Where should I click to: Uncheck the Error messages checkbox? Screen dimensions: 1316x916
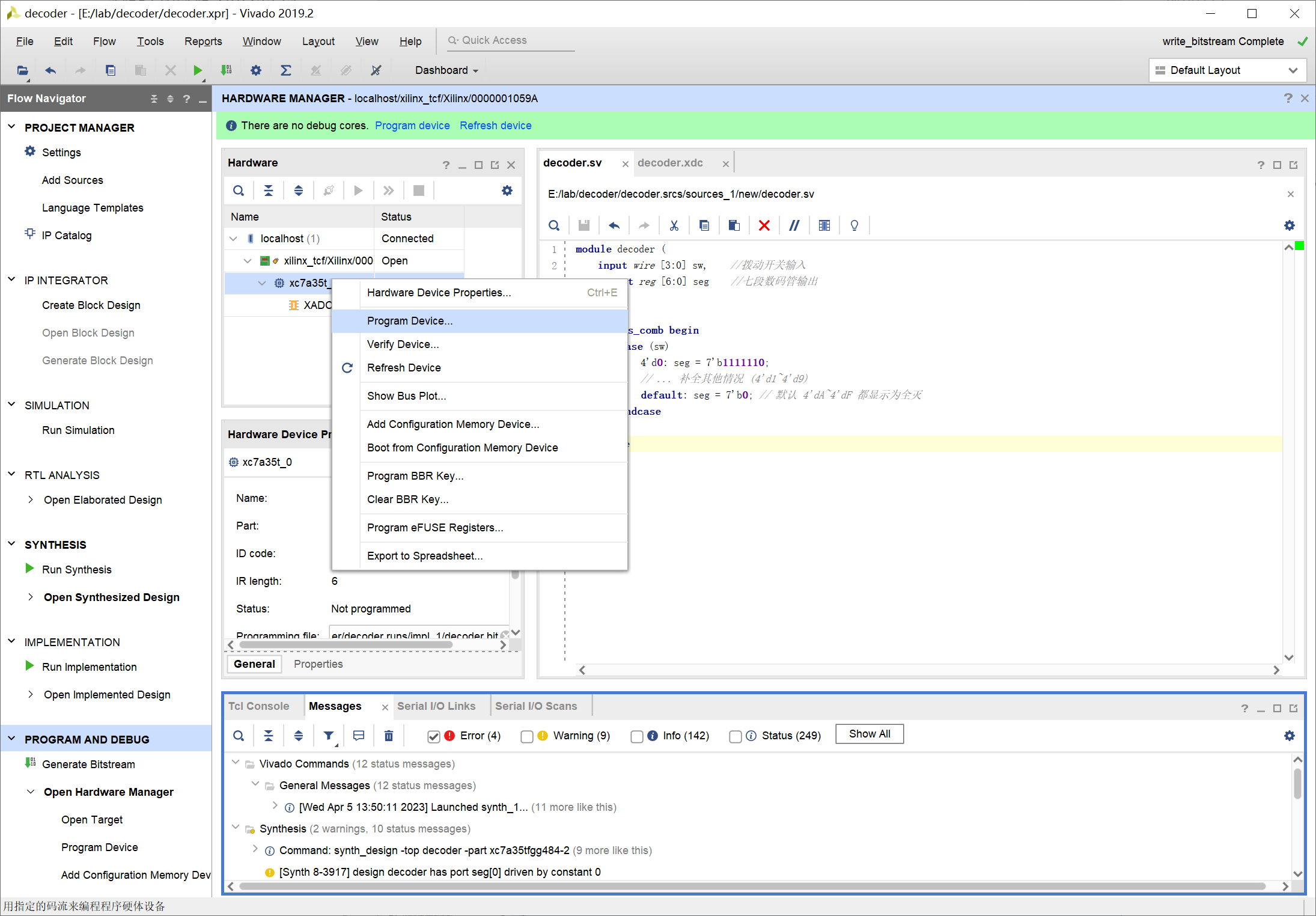tap(433, 736)
